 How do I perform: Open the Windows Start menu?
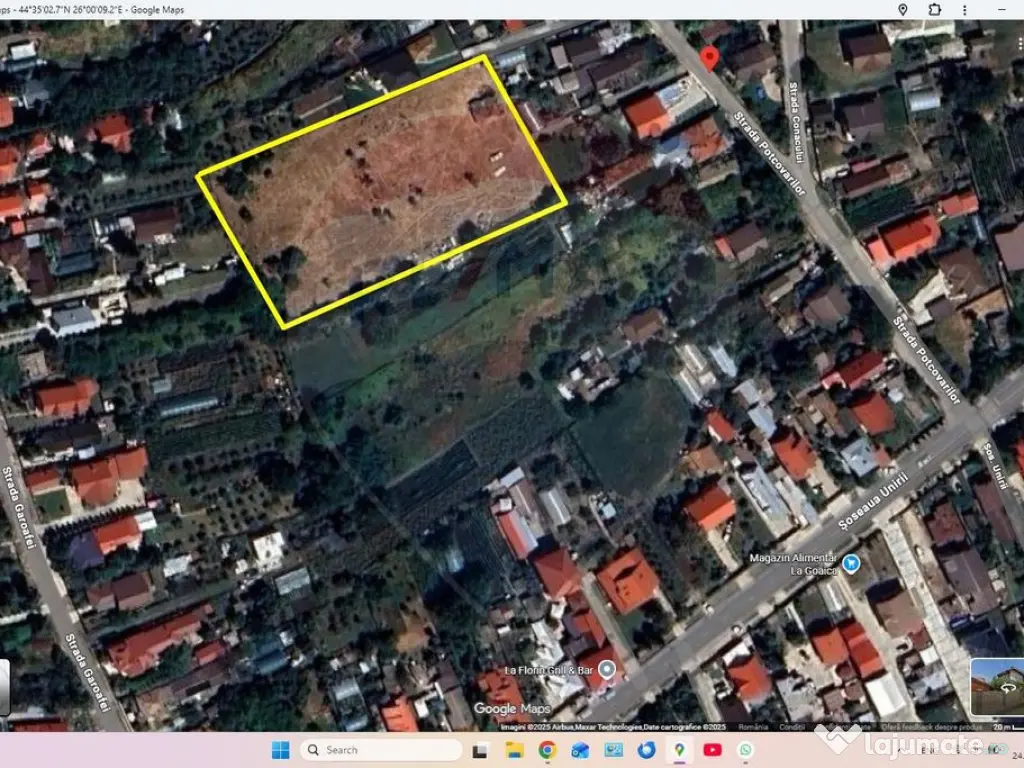coord(281,750)
